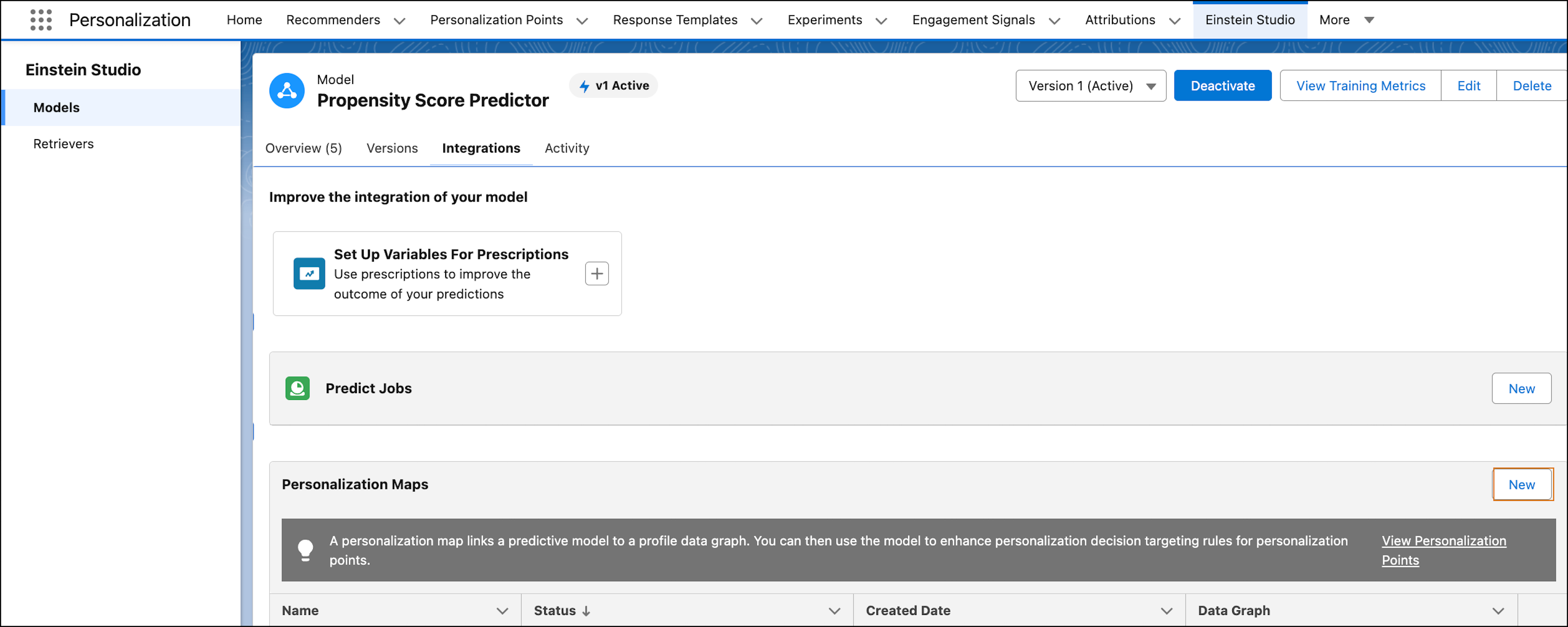Open the Created Date column options chevron
The height and width of the screenshot is (627, 1568).
pyautogui.click(x=1166, y=610)
